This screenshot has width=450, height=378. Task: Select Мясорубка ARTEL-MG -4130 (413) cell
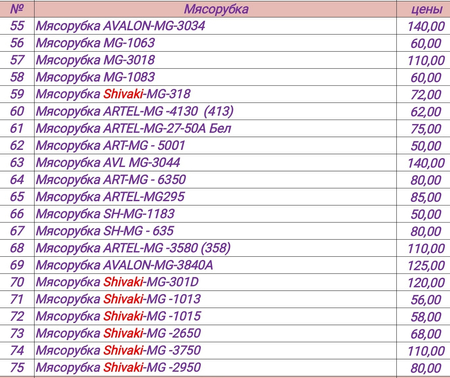pyautogui.click(x=215, y=111)
